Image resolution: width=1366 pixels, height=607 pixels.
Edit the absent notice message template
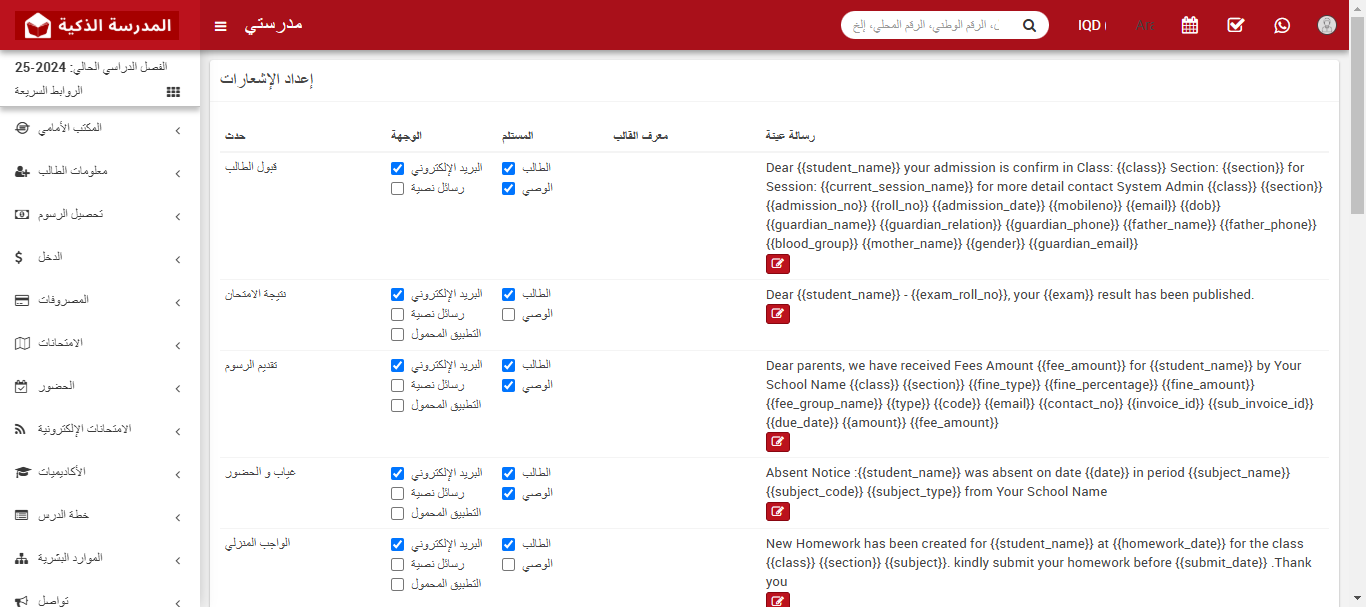point(778,511)
